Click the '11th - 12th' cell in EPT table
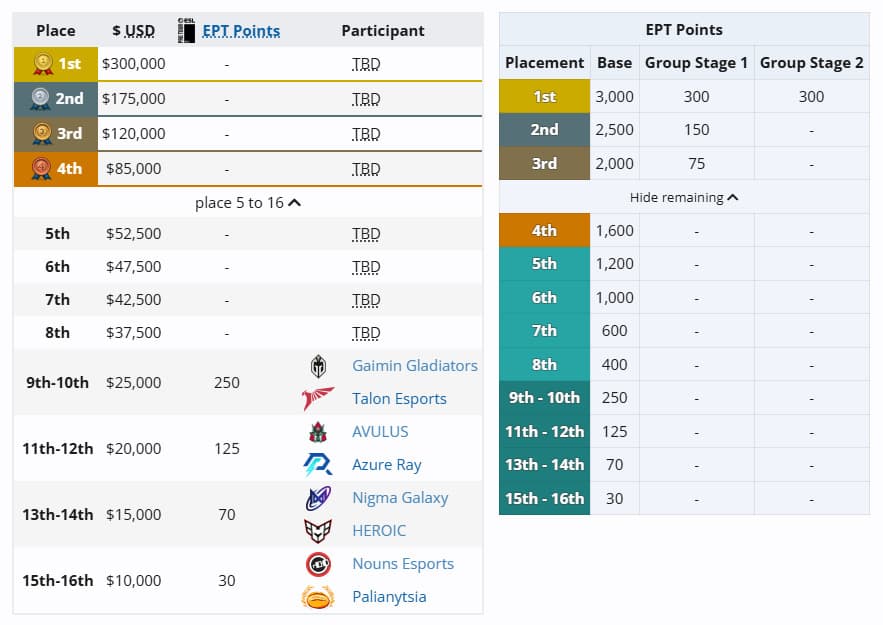The image size is (883, 625). pos(545,431)
